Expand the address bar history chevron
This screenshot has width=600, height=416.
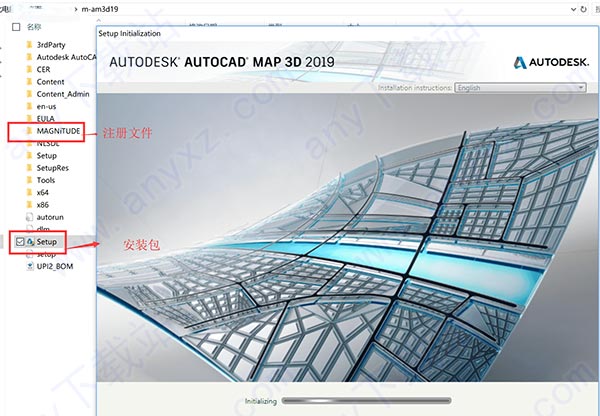[573, 9]
